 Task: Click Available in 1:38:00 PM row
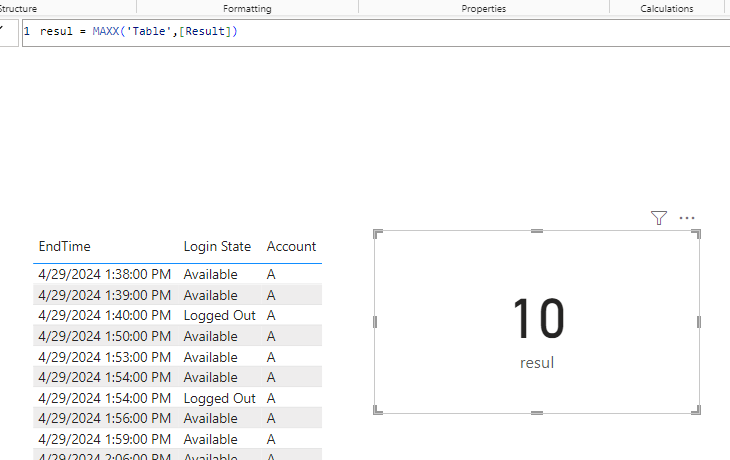210,274
